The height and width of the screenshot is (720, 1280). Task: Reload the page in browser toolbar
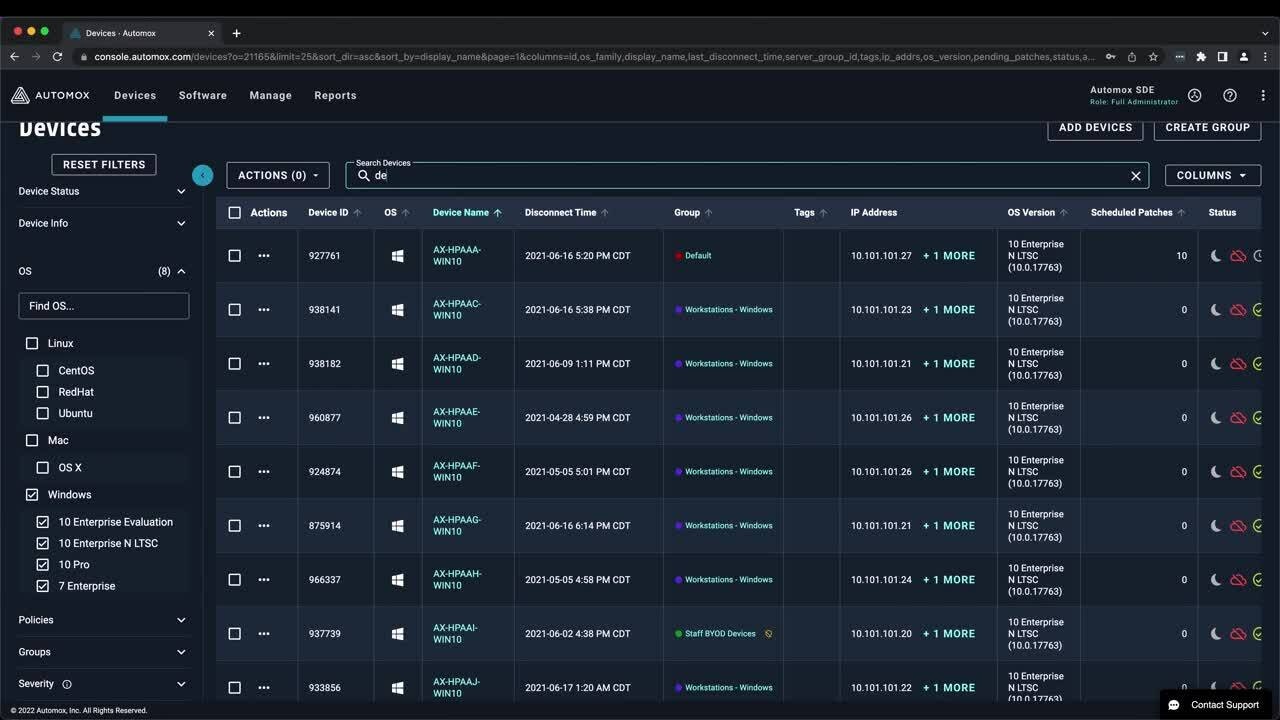point(57,57)
